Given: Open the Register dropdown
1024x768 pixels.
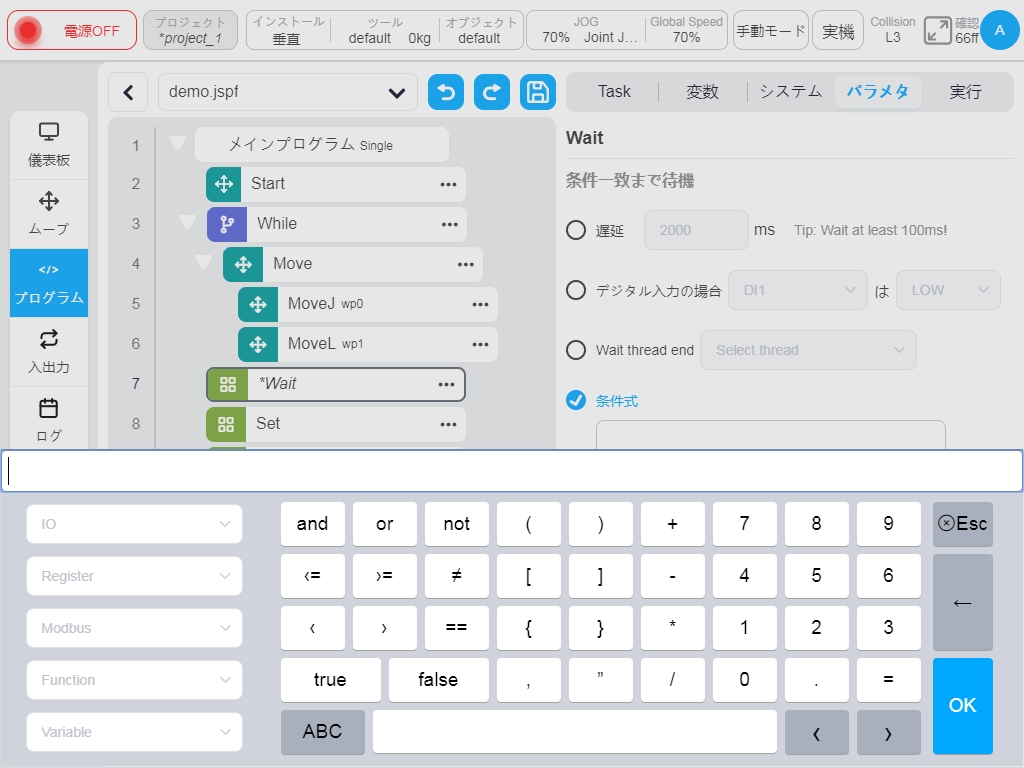Looking at the screenshot, I should coord(135,576).
